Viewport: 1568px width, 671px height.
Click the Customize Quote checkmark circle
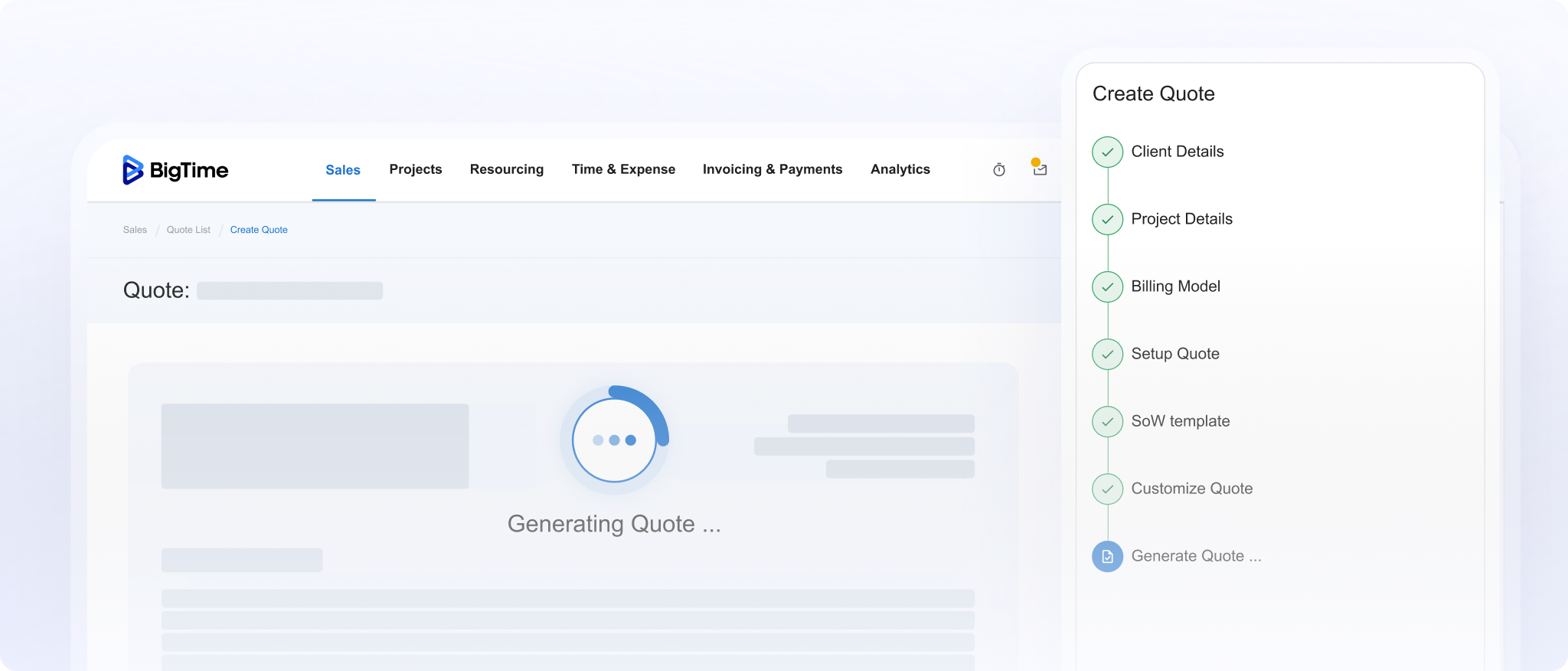[x=1107, y=489]
